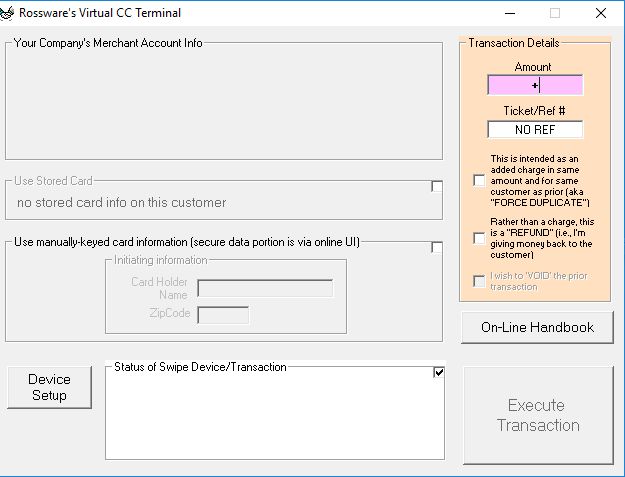
Task: Click the ZipCode field
Action: [x=223, y=315]
